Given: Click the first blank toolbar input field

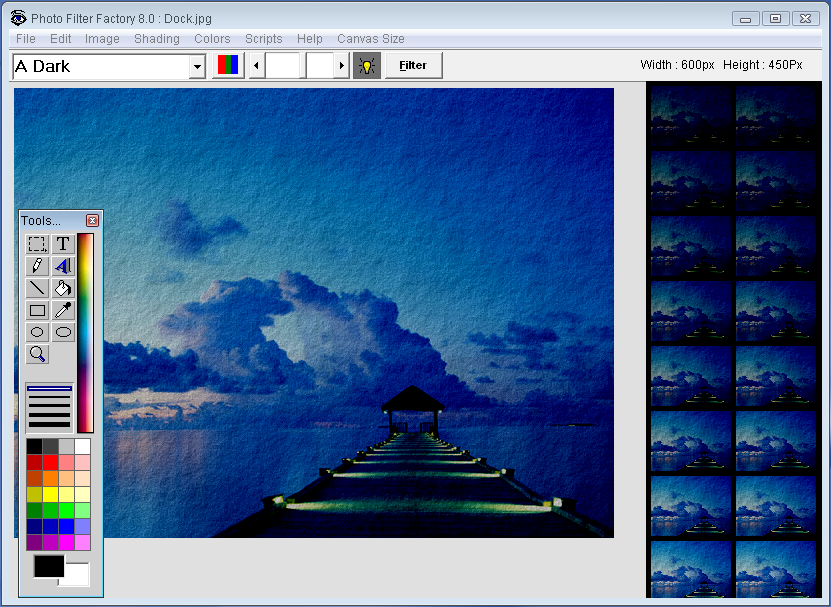Looking at the screenshot, I should click(x=282, y=66).
